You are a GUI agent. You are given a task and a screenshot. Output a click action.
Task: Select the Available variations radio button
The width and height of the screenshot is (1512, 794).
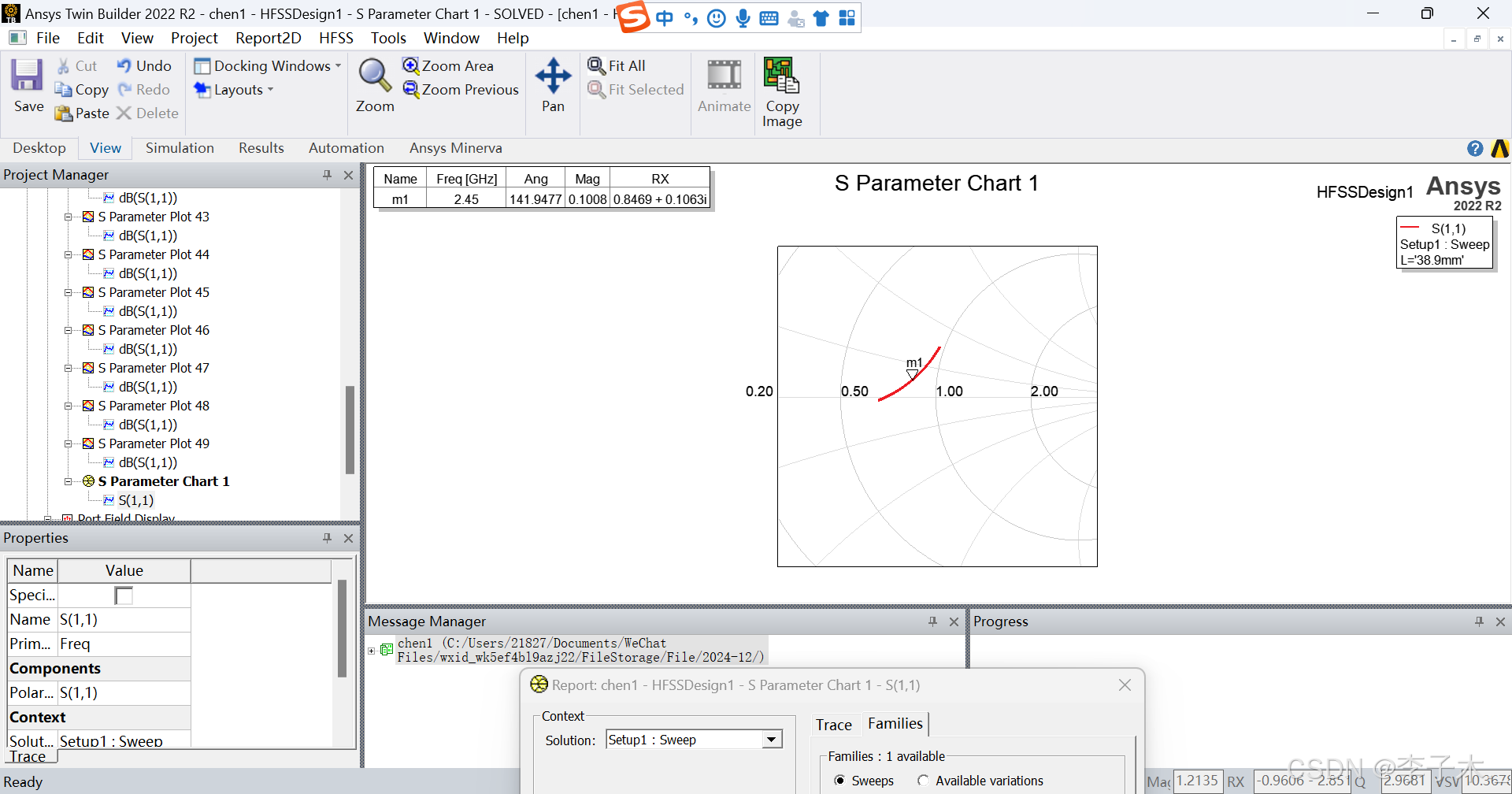[923, 781]
